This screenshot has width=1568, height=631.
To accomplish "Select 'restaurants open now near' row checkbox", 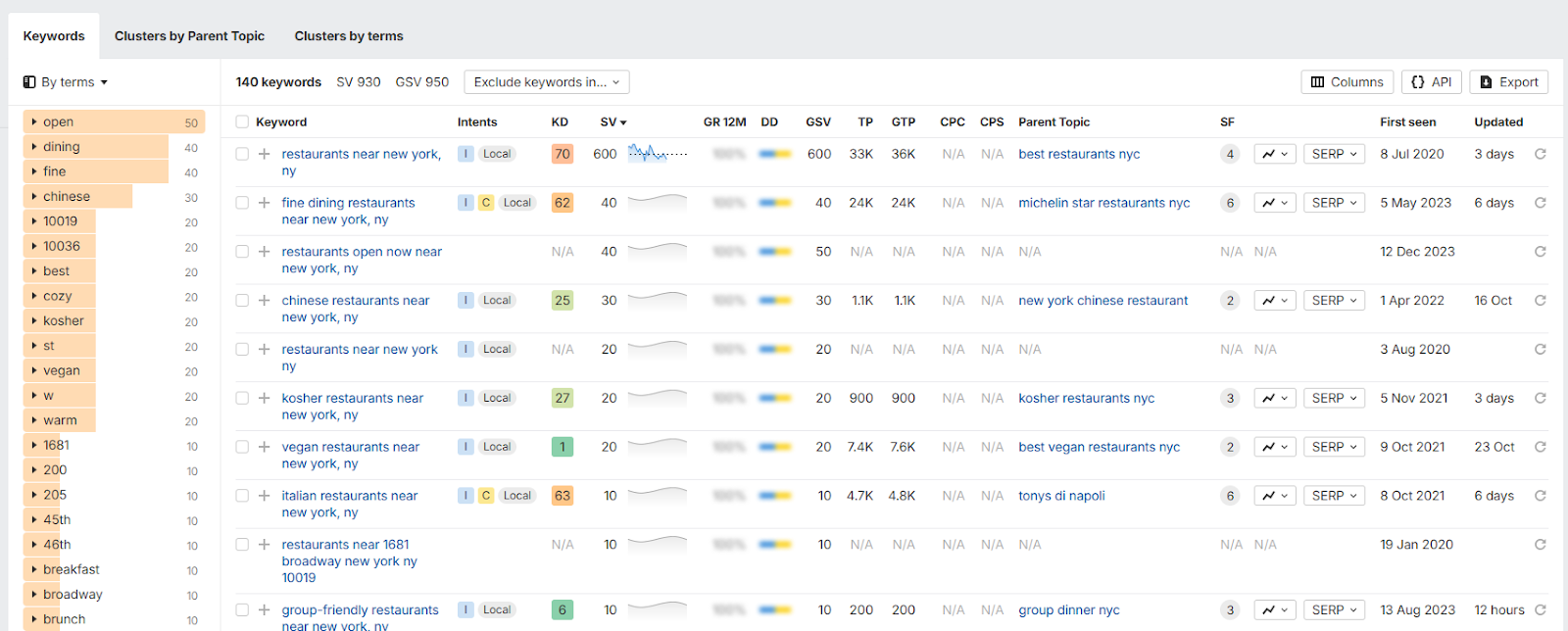I will (x=242, y=252).
